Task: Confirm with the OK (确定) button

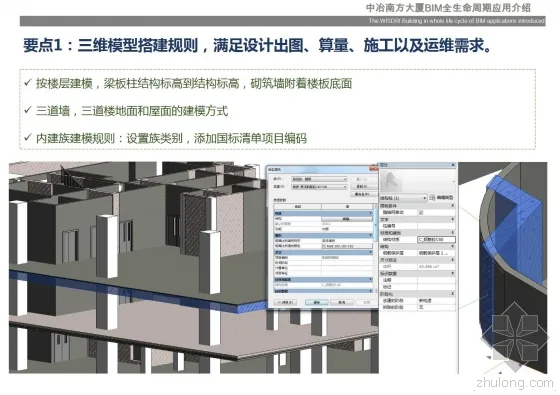Action: (317, 302)
